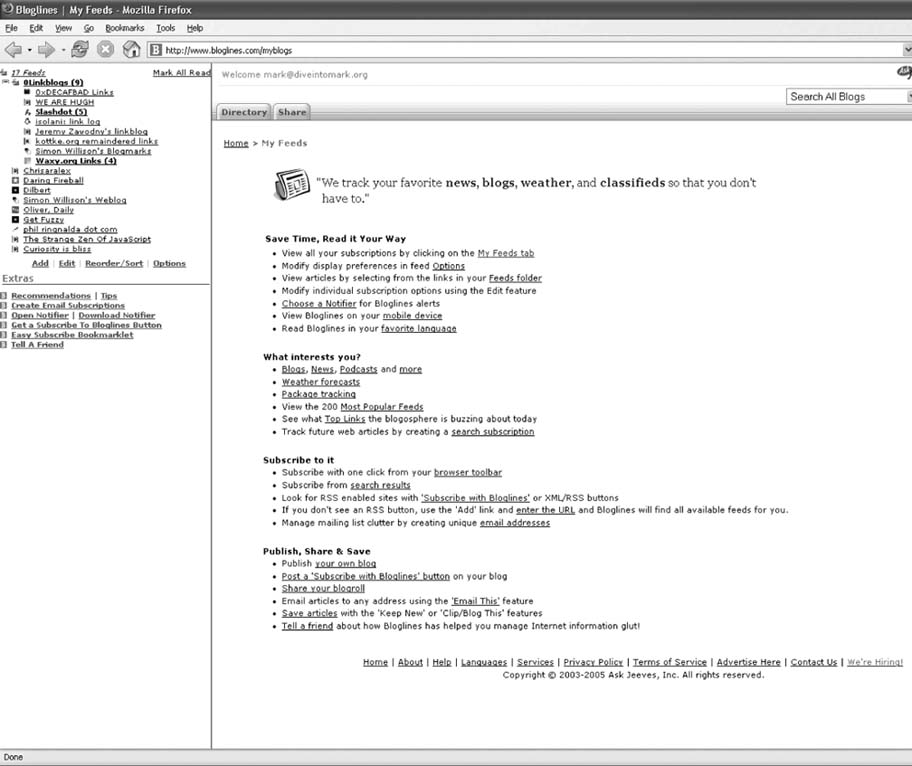
Task: Open the Help menu
Action: [195, 28]
